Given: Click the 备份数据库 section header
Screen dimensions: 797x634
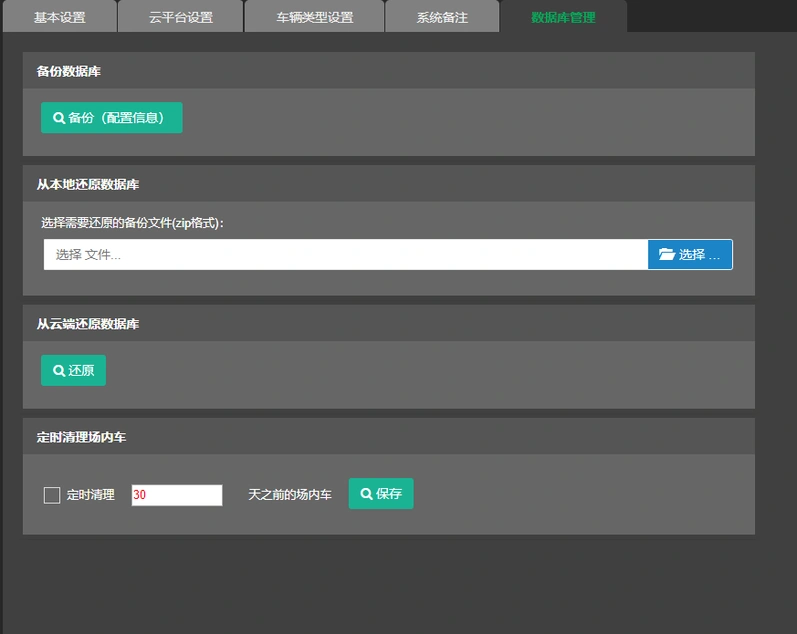Looking at the screenshot, I should point(389,71).
